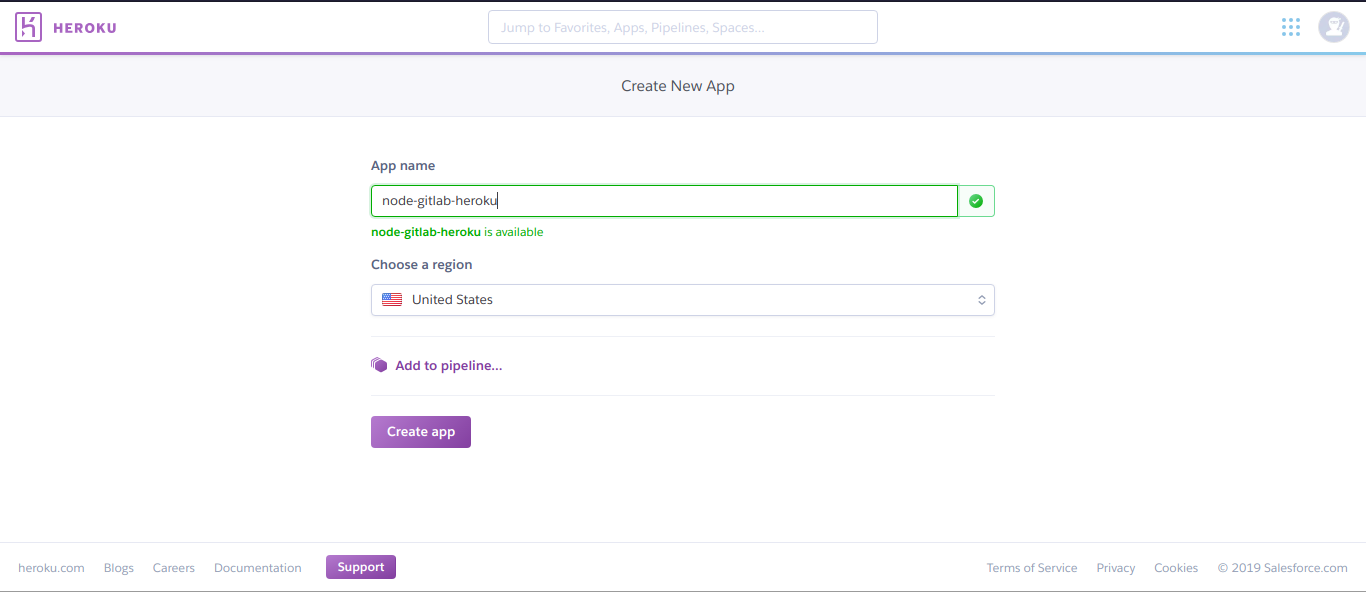Open the Careers footer link

pos(174,568)
